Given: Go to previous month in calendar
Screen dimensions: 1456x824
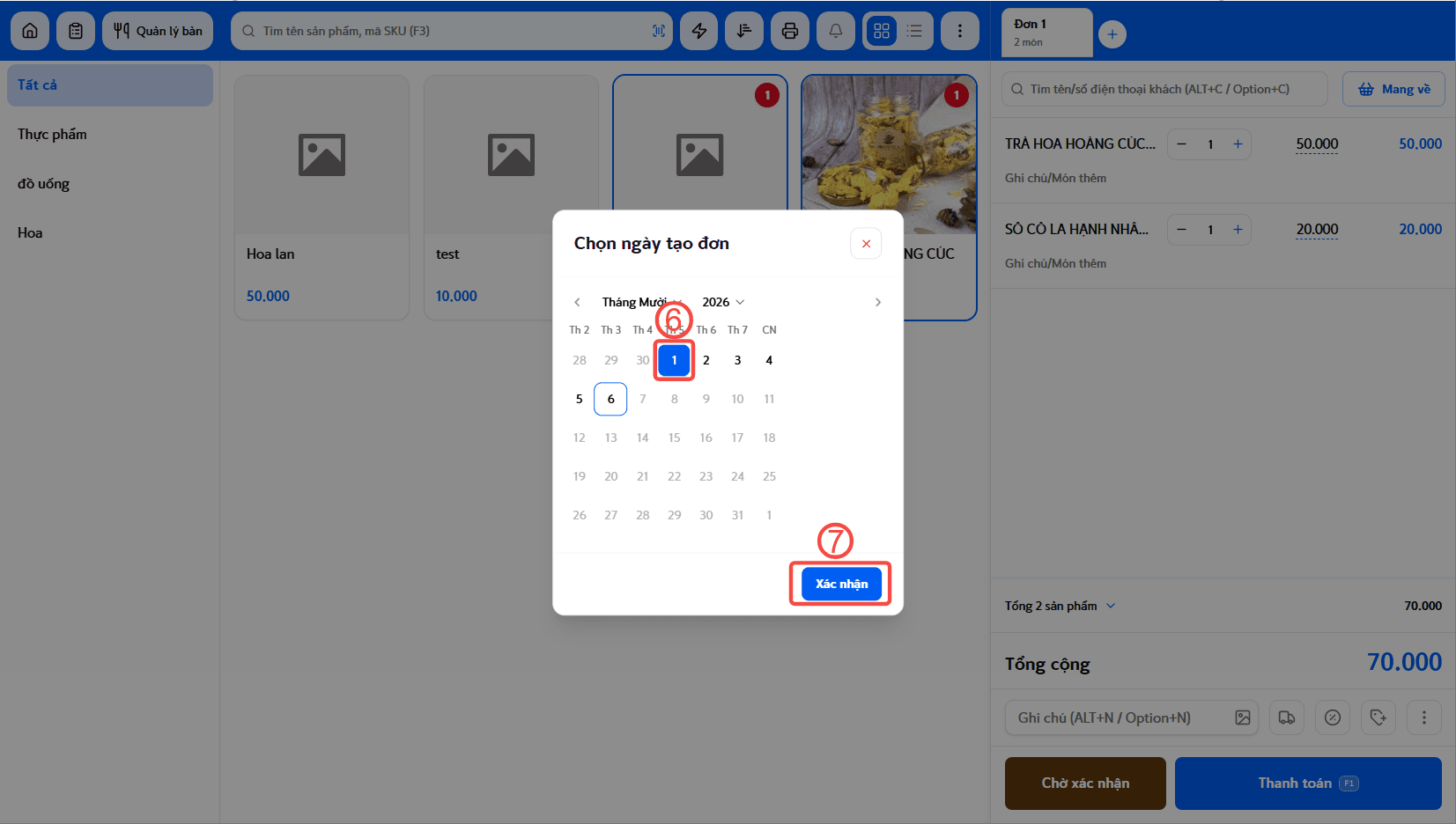Looking at the screenshot, I should tap(578, 302).
